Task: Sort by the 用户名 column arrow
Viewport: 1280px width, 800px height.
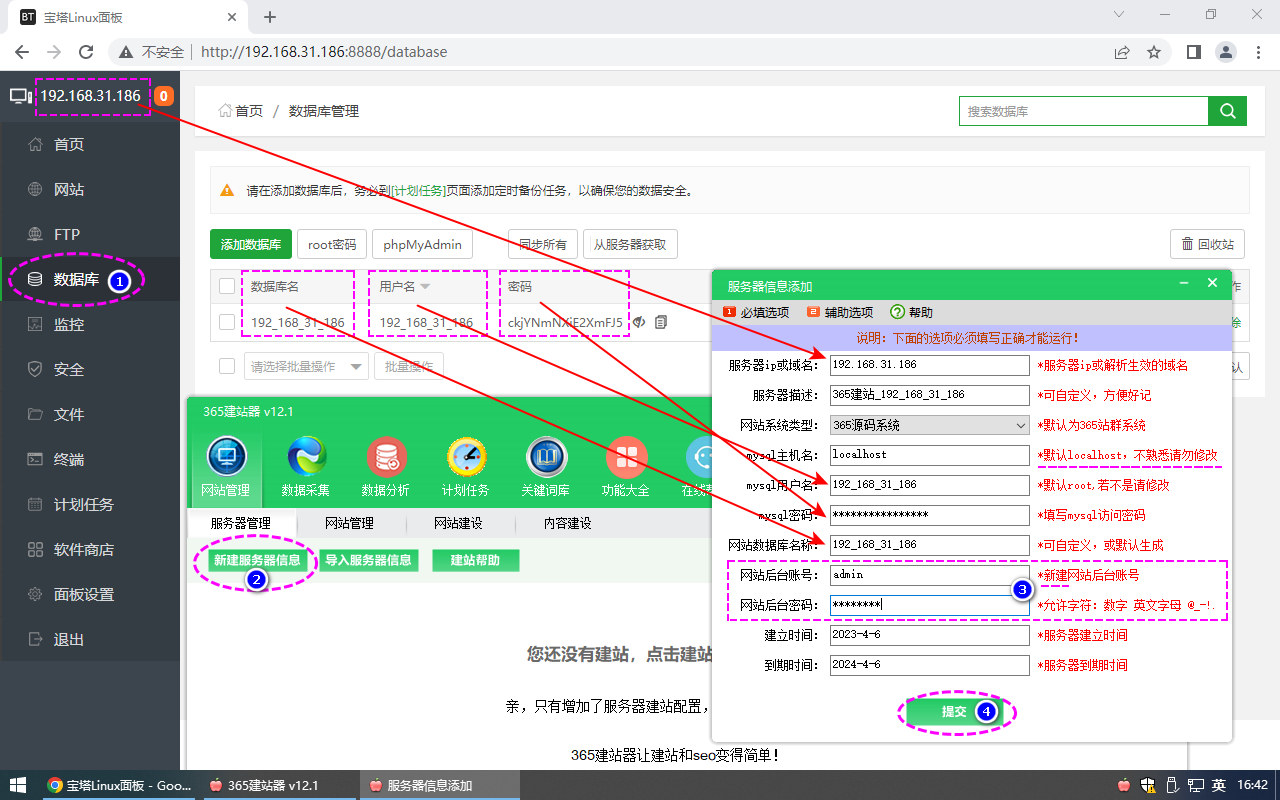Action: click(x=425, y=287)
